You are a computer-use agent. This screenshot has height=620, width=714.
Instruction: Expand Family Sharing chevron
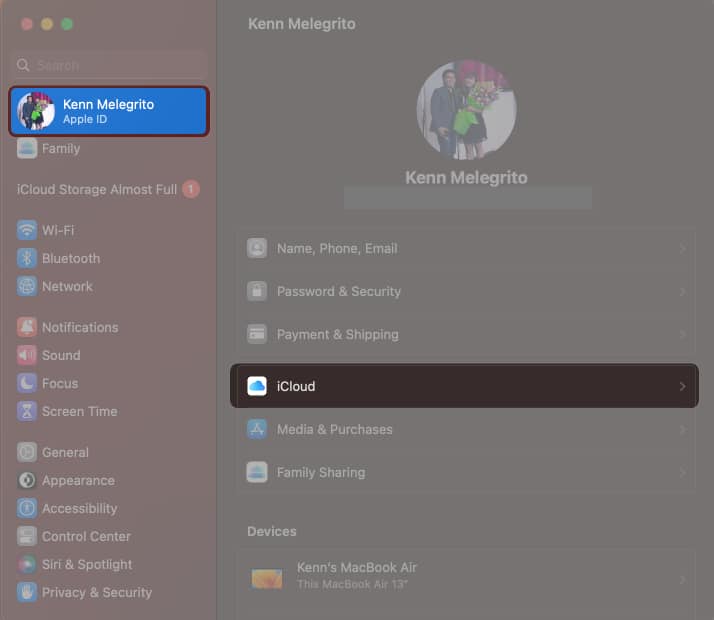(x=682, y=472)
